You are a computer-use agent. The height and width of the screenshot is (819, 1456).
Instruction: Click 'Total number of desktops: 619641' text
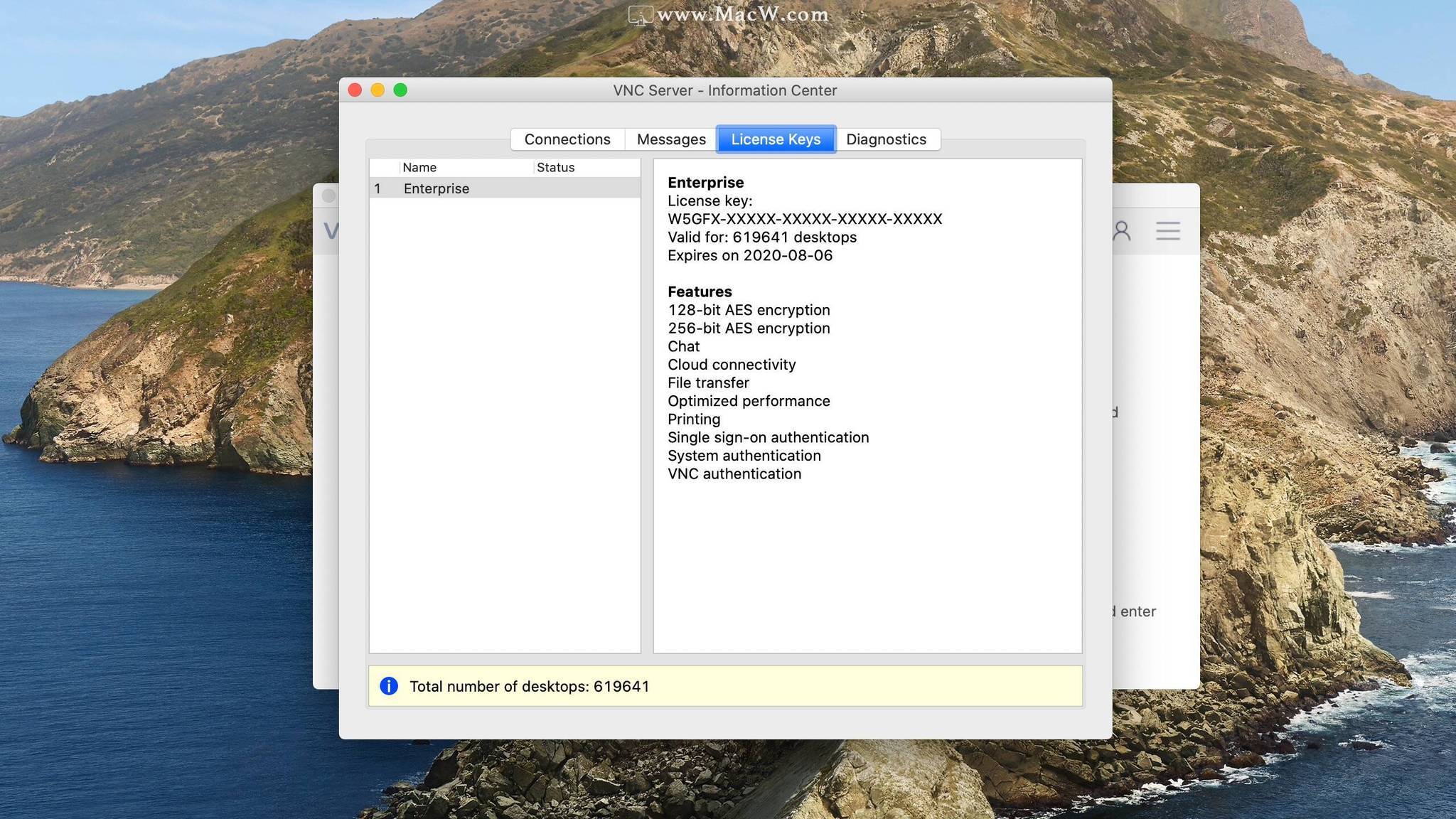[530, 686]
